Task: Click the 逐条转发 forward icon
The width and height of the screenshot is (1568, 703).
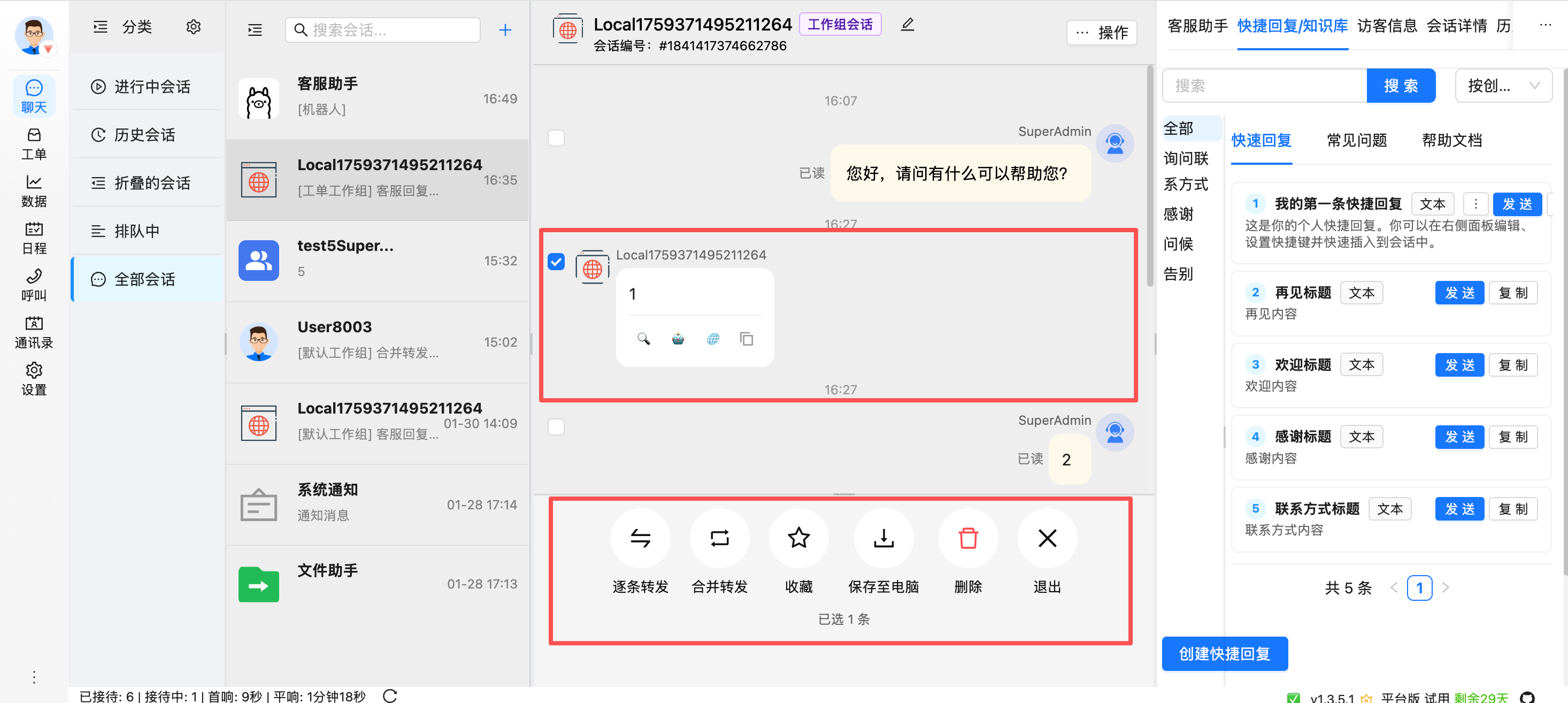Action: (x=640, y=538)
